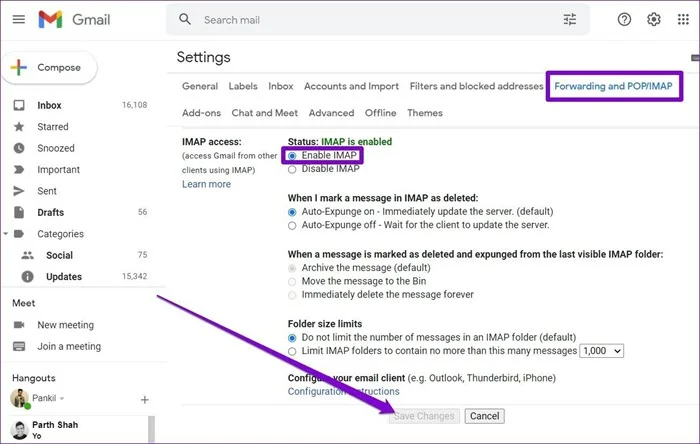The image size is (700, 444).
Task: Click the Join a meeting label
Action: tap(69, 346)
